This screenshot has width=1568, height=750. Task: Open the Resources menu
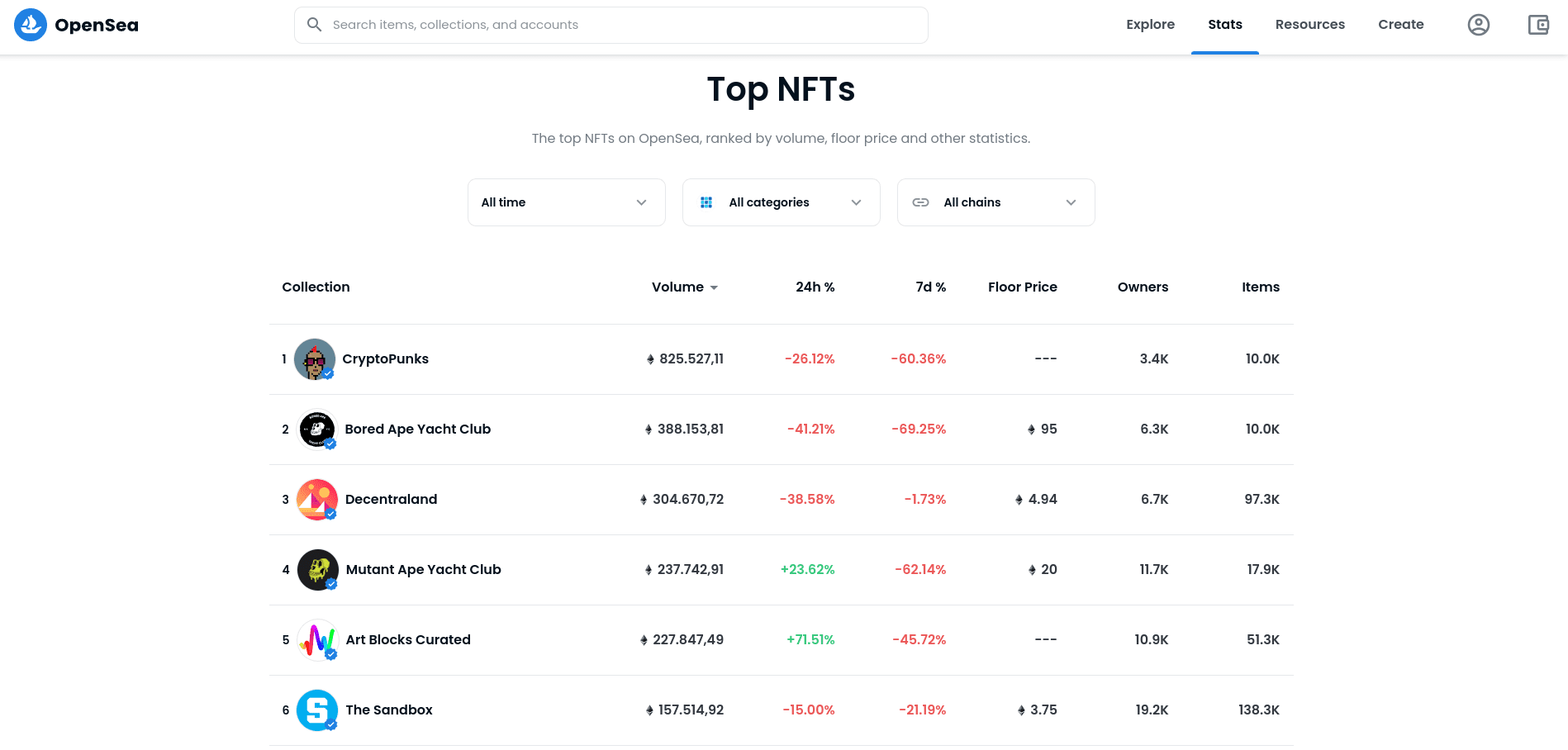tap(1309, 25)
